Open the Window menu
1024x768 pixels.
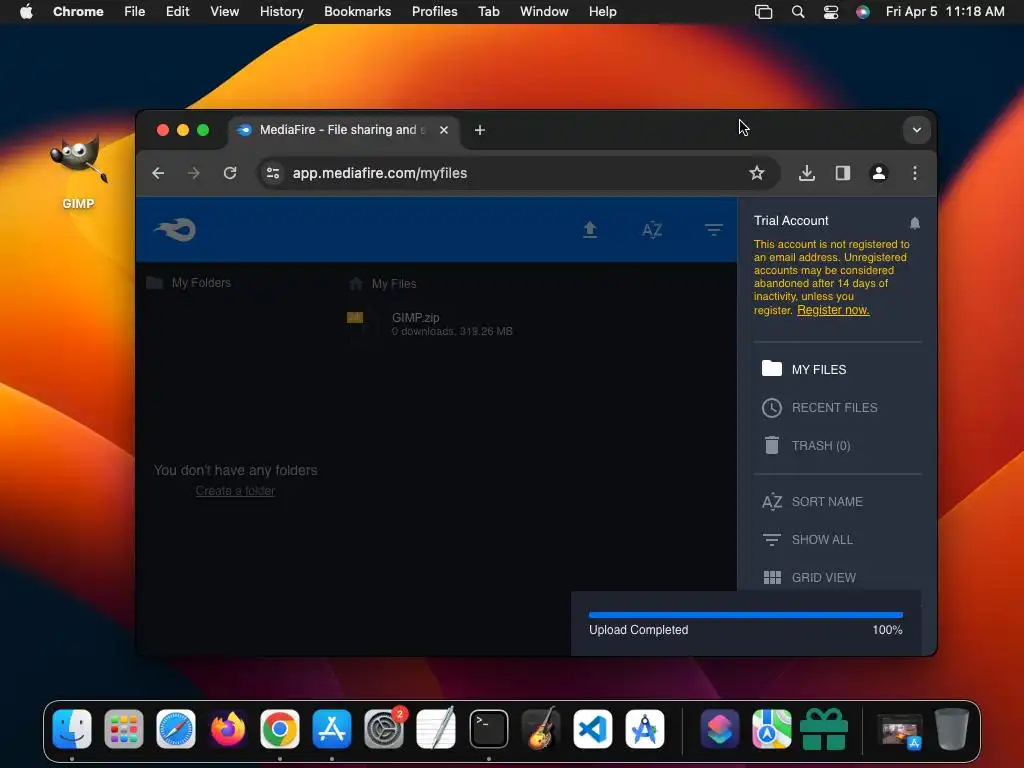tap(544, 12)
